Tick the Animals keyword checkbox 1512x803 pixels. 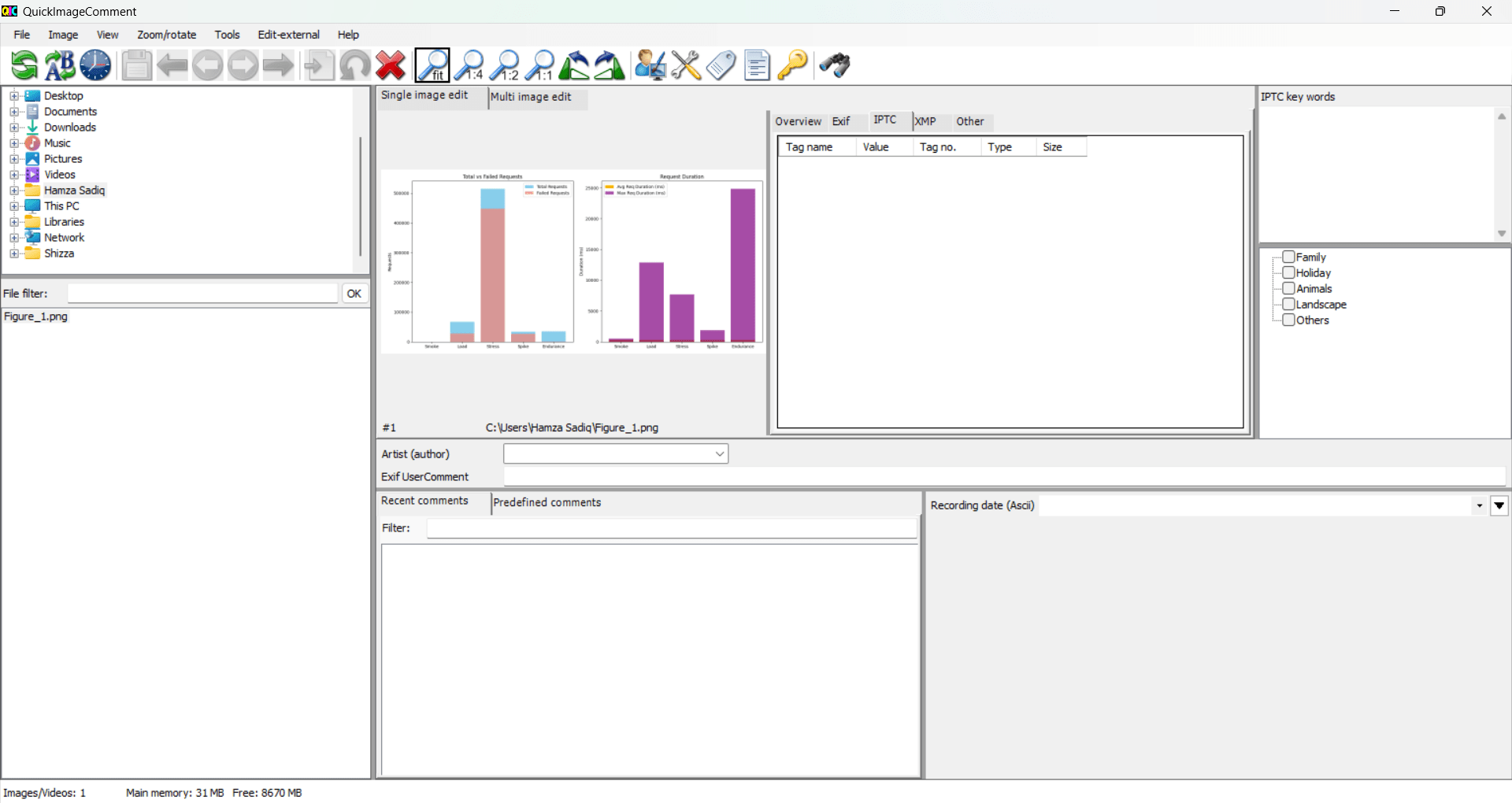pos(1288,288)
